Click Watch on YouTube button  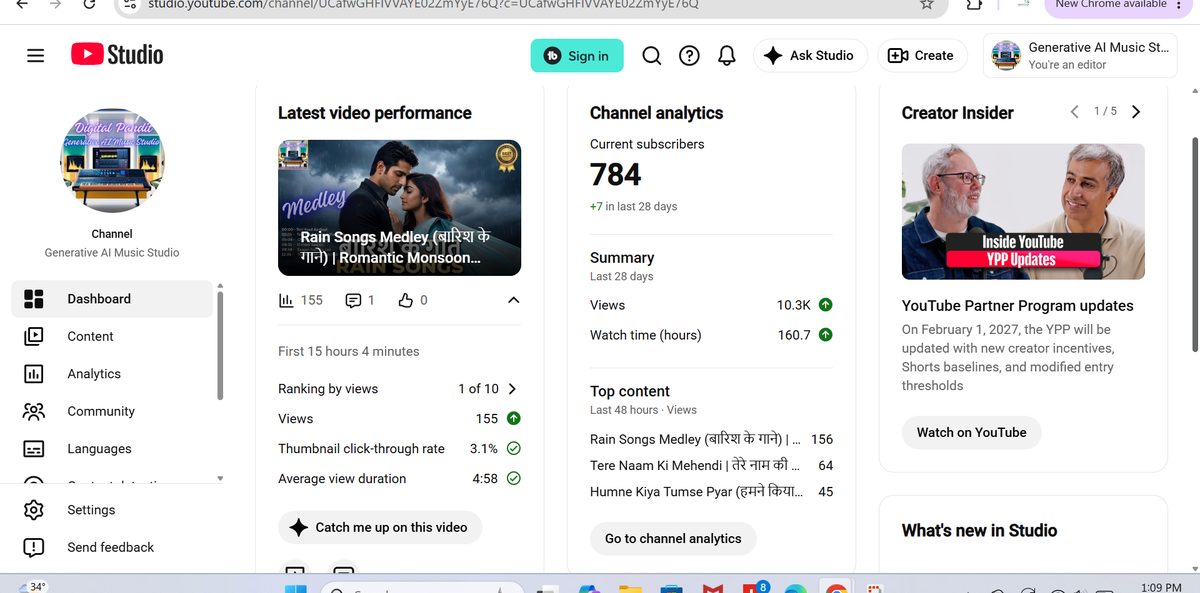[971, 433]
